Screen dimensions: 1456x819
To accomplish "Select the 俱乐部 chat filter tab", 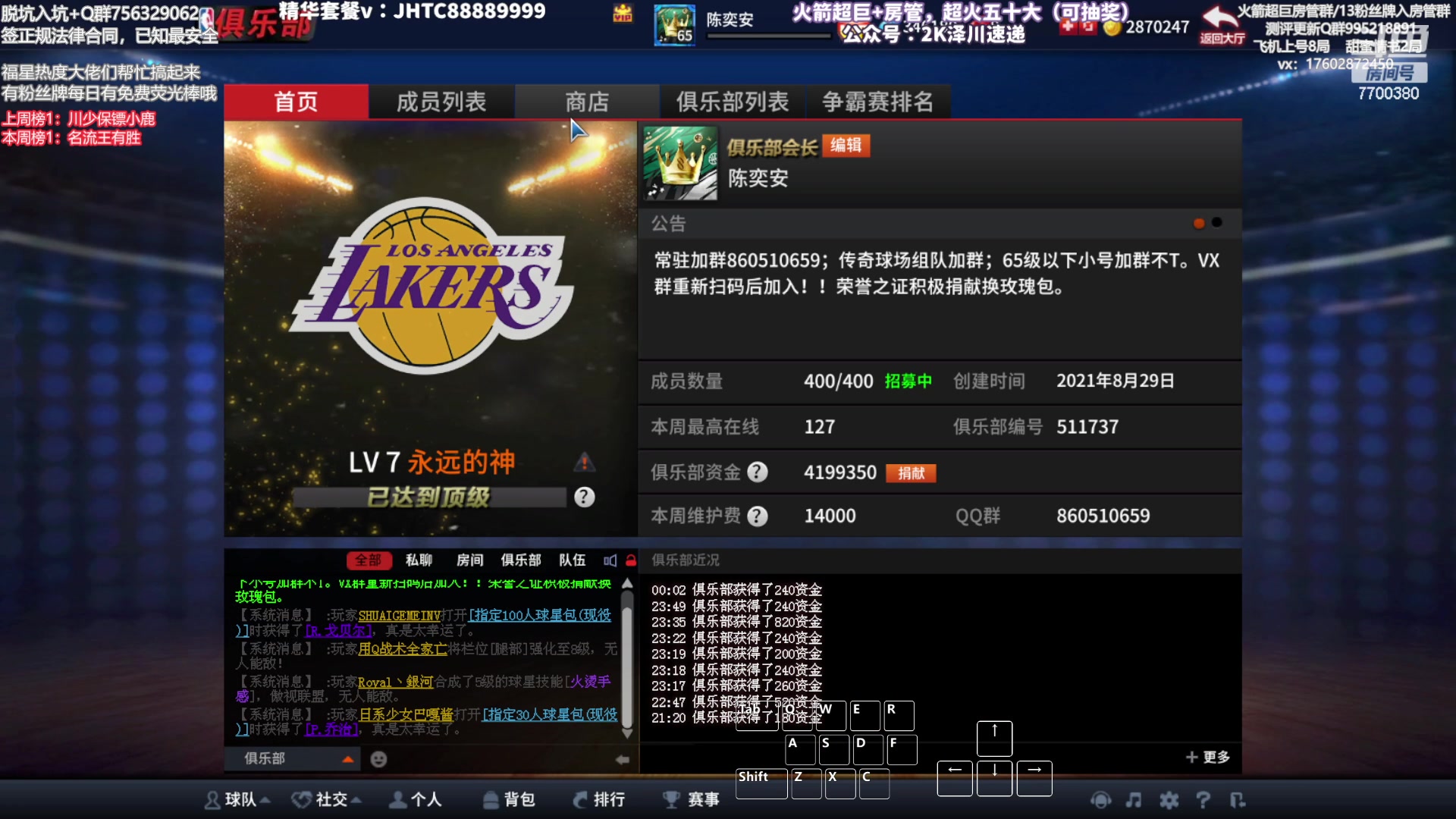I will pos(521,560).
